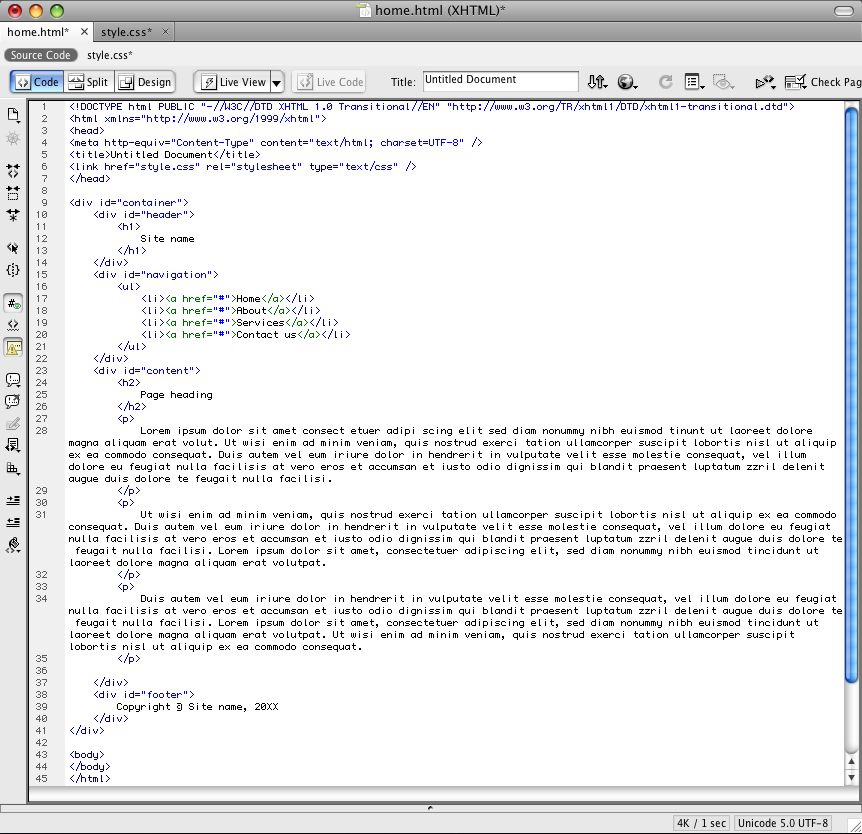Show the Source Code related file

tap(41, 55)
